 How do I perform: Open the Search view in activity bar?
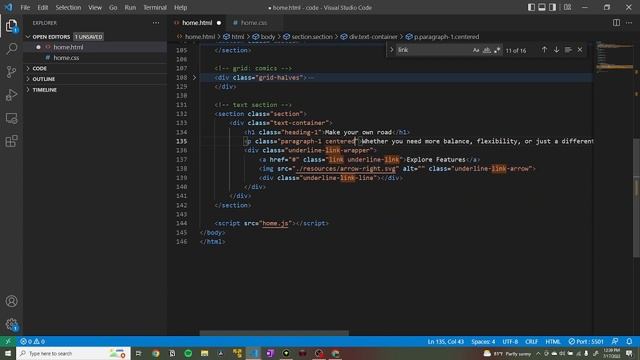pyautogui.click(x=11, y=49)
